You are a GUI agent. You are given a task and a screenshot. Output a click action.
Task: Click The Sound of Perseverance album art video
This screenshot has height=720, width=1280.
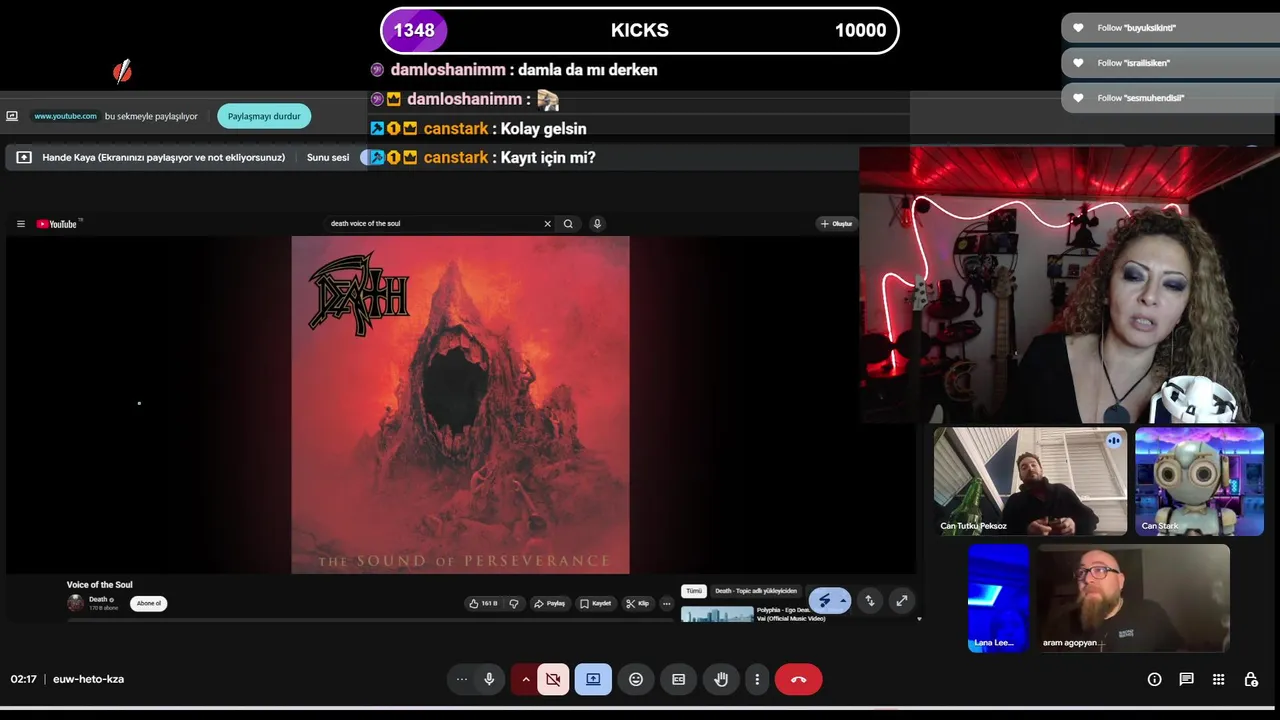460,405
